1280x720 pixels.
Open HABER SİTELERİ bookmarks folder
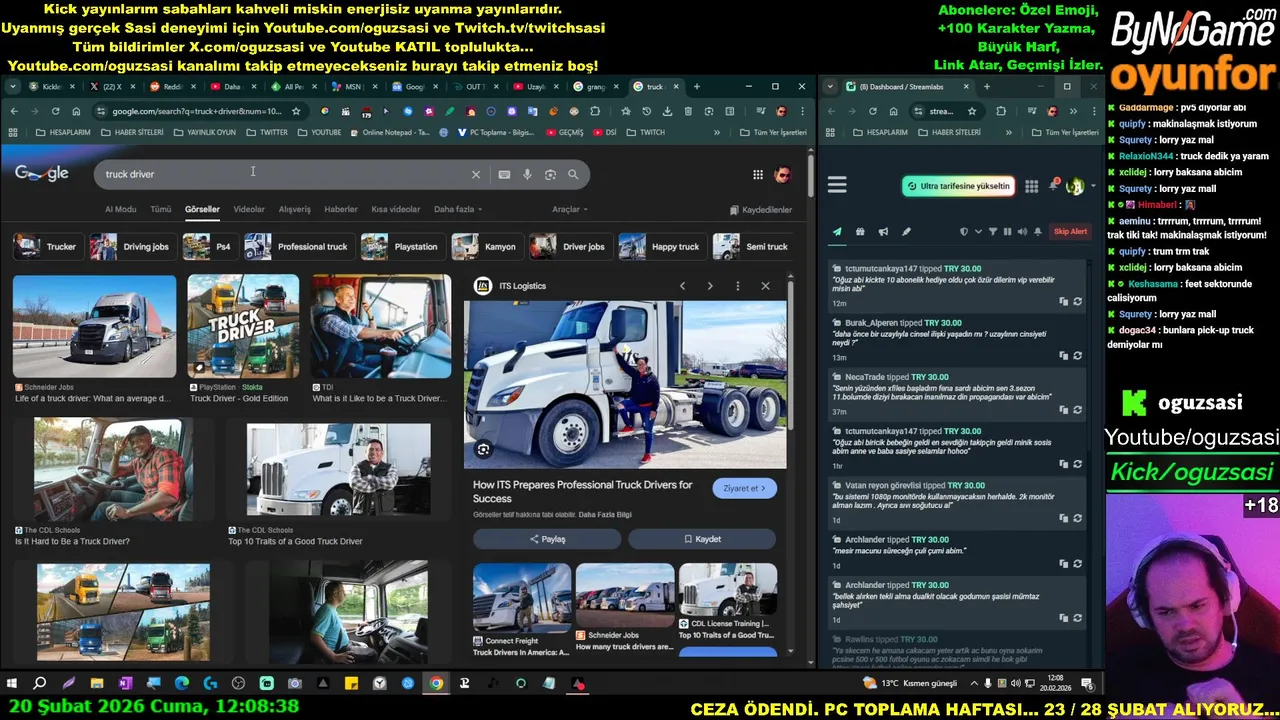pyautogui.click(x=132, y=132)
